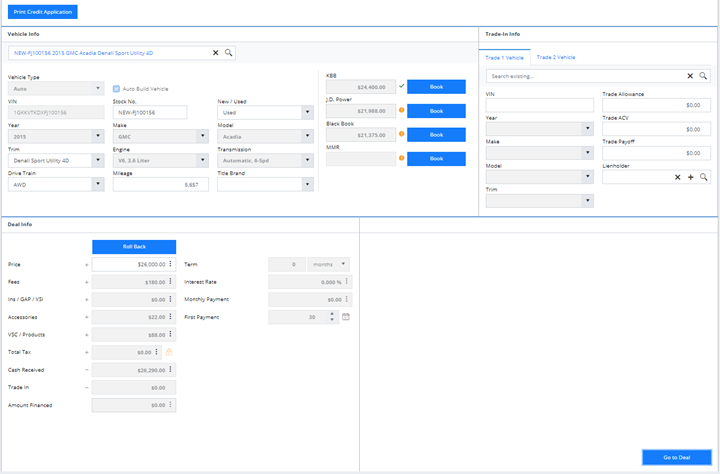Click the Trade Allowance field

(657, 105)
